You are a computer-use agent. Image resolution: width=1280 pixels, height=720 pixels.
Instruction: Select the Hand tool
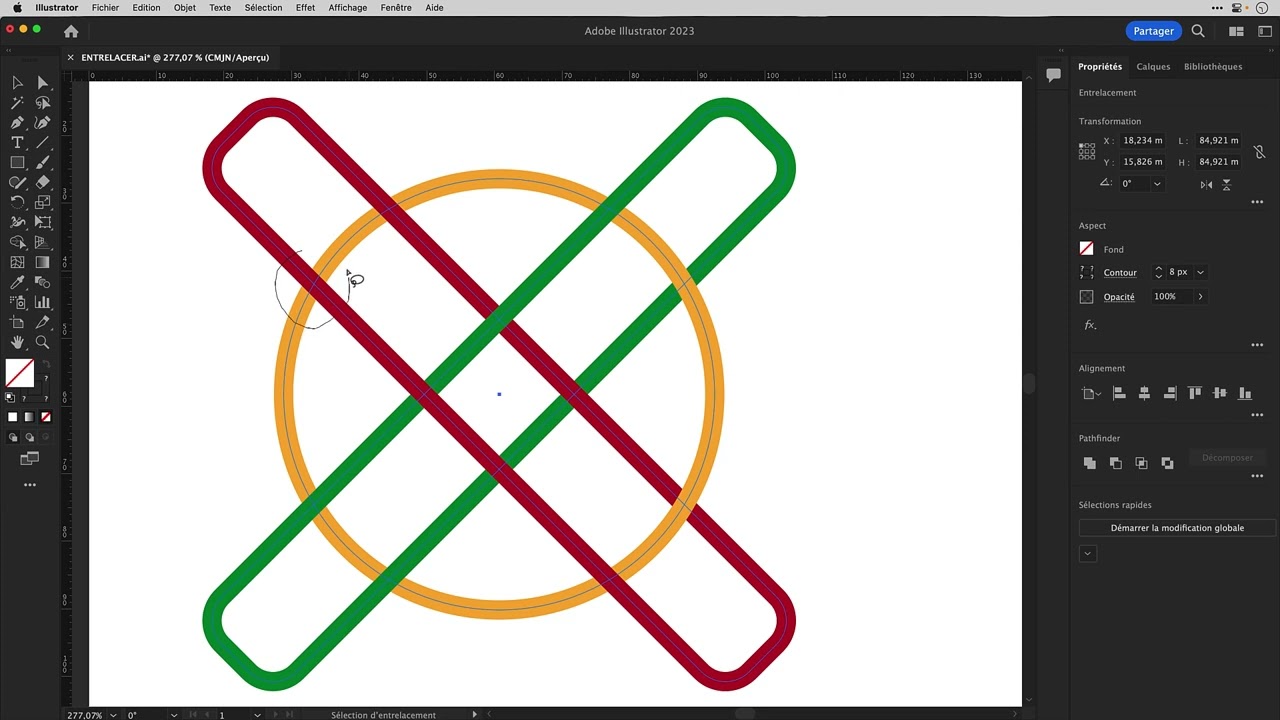17,343
